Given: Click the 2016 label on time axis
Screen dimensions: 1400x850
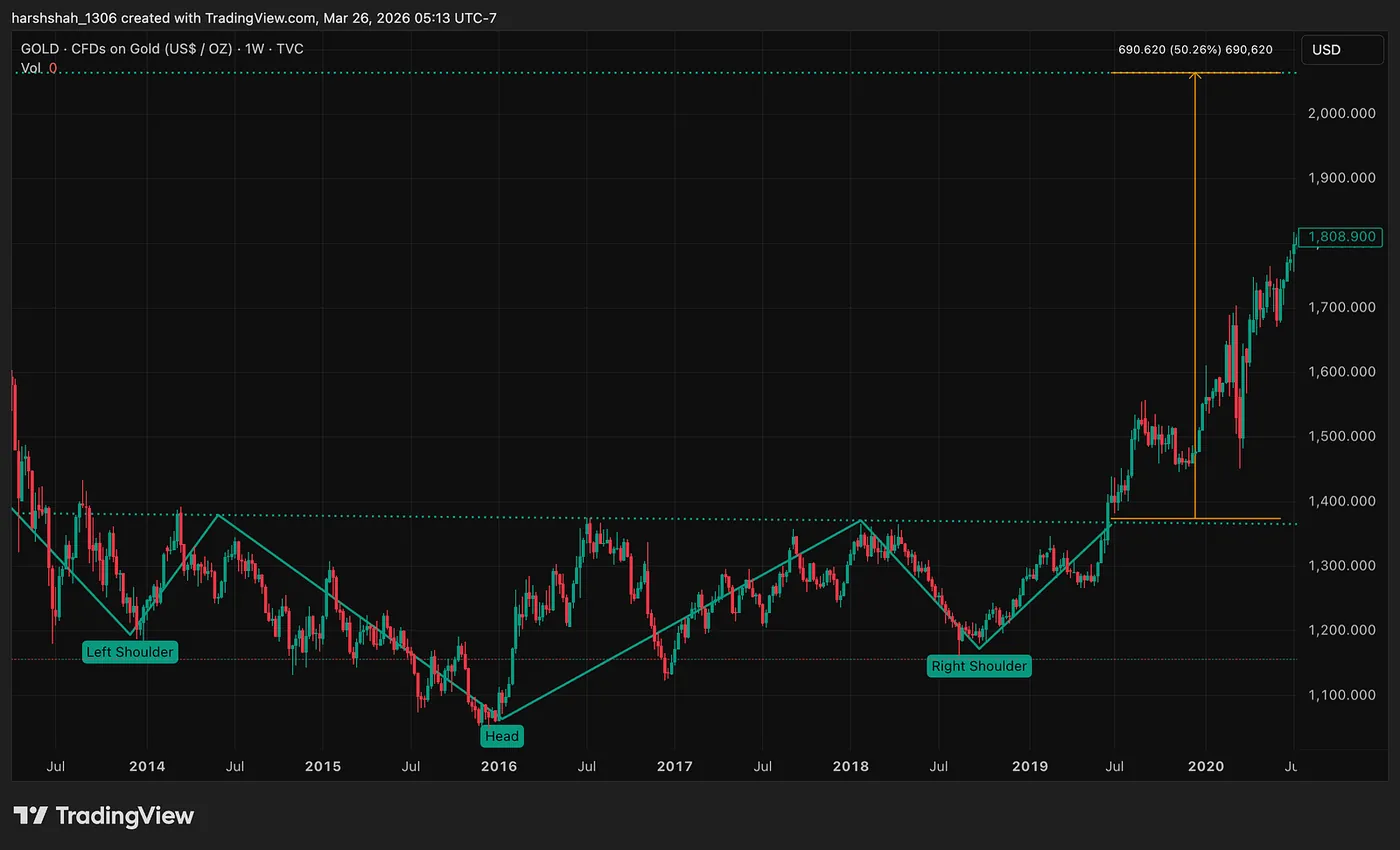Looking at the screenshot, I should point(499,766).
